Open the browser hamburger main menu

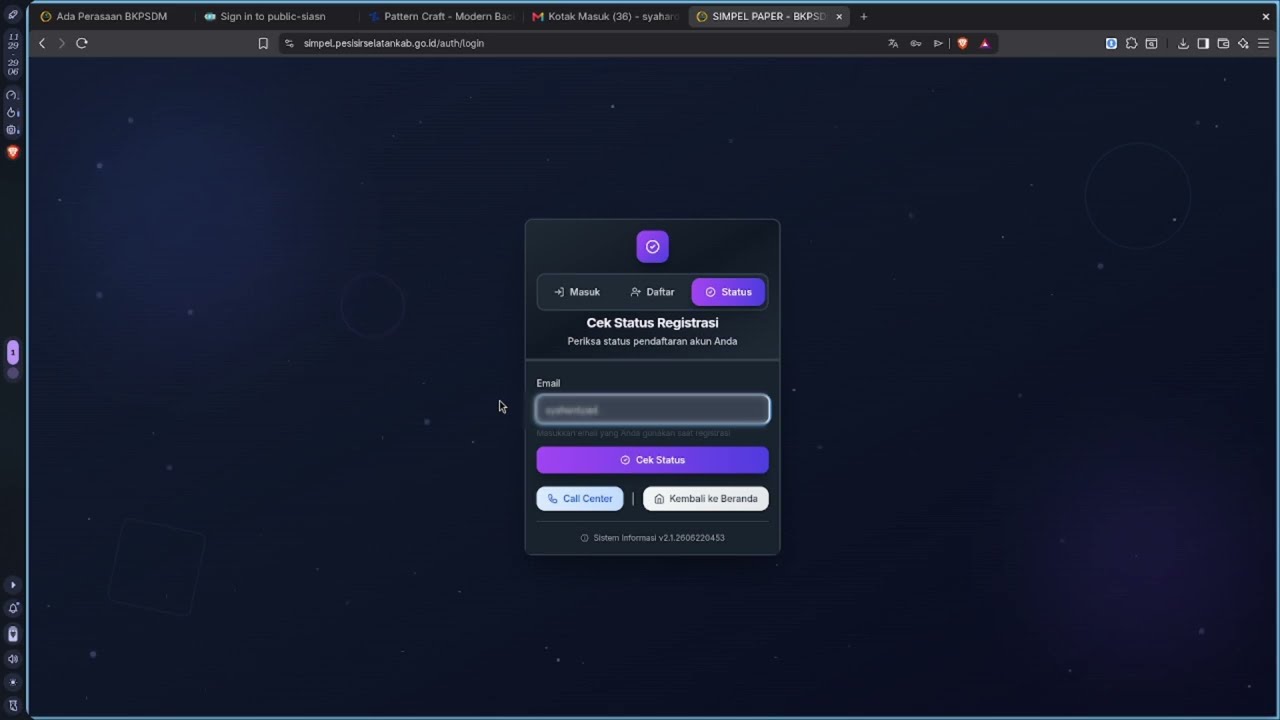point(1263,43)
